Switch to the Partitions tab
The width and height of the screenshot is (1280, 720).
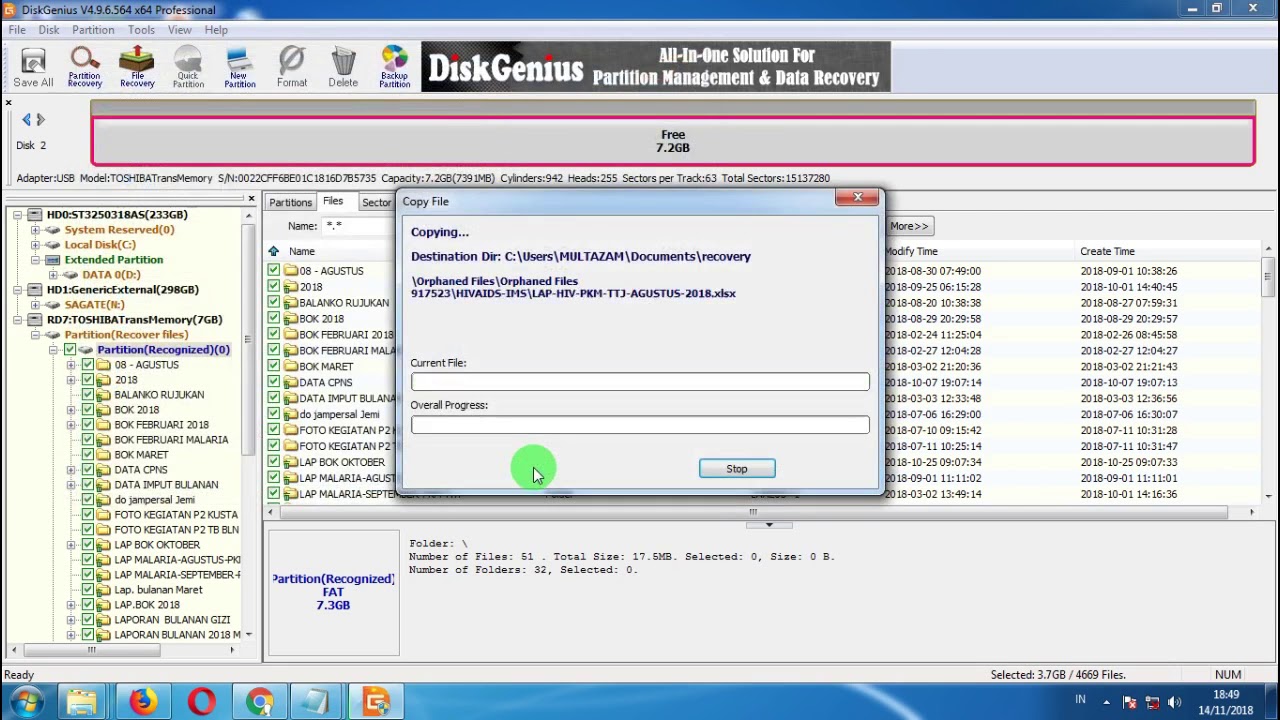(x=290, y=202)
